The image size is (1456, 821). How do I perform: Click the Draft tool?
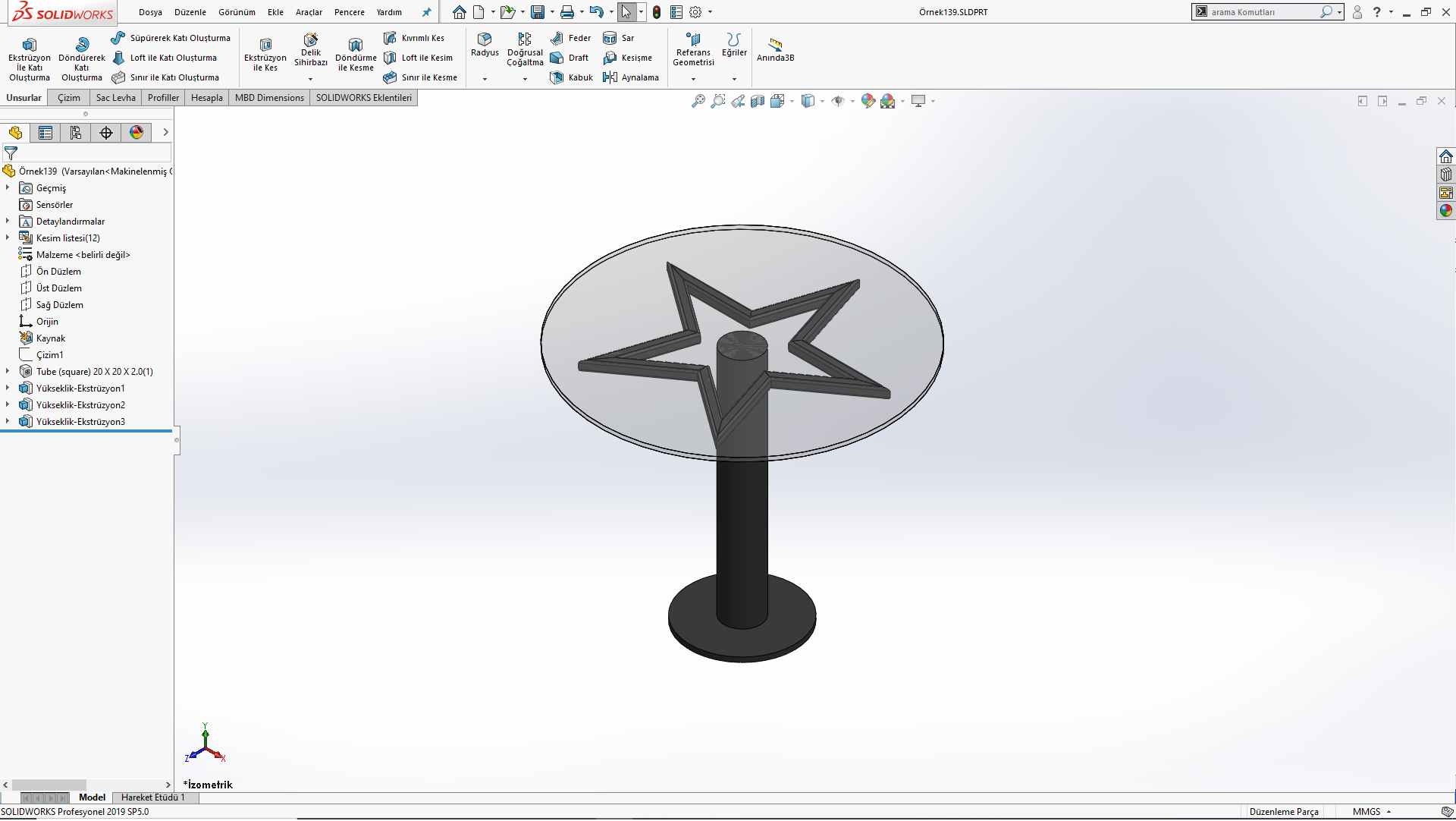pos(570,58)
